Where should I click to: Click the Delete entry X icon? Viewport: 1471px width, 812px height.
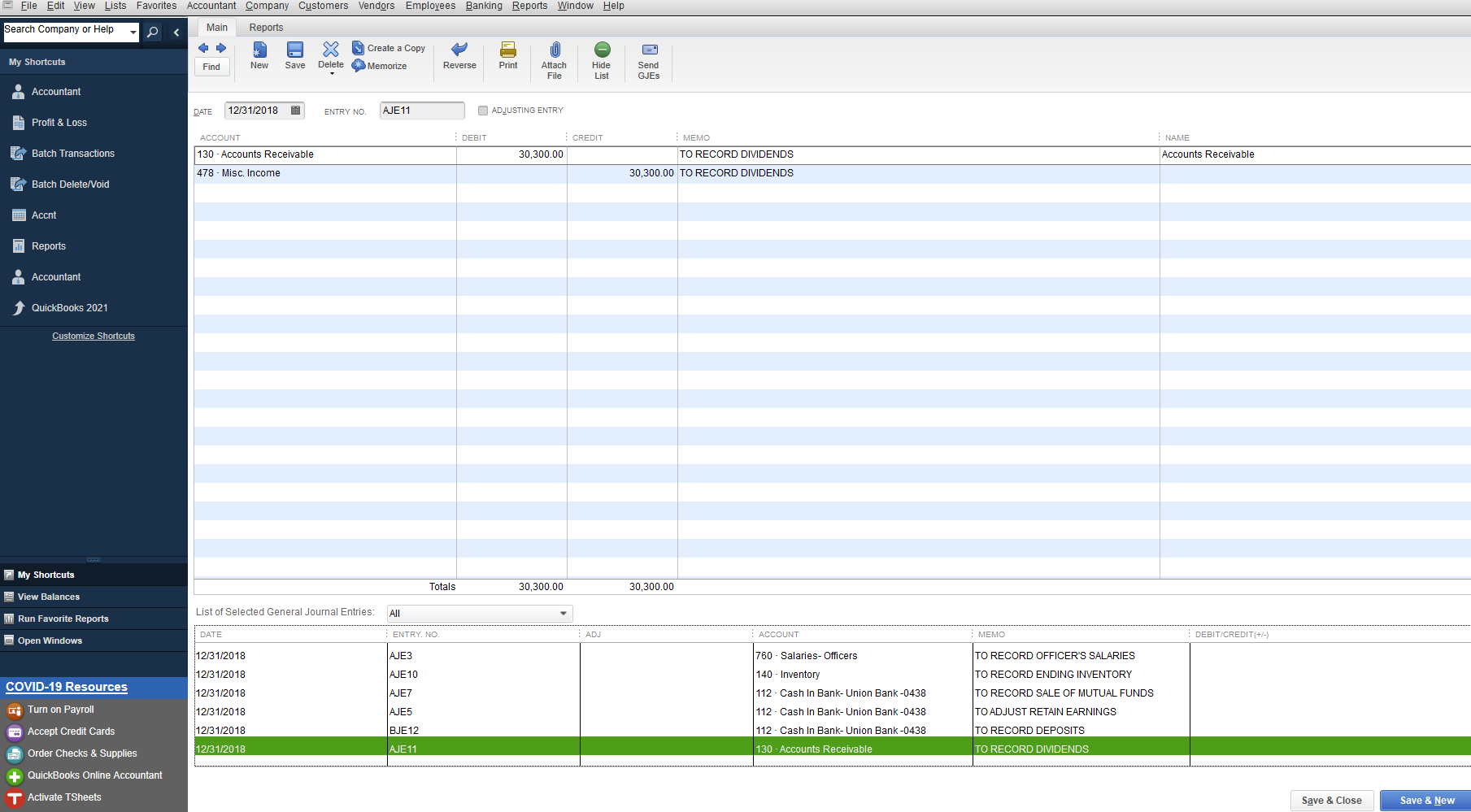[331, 50]
